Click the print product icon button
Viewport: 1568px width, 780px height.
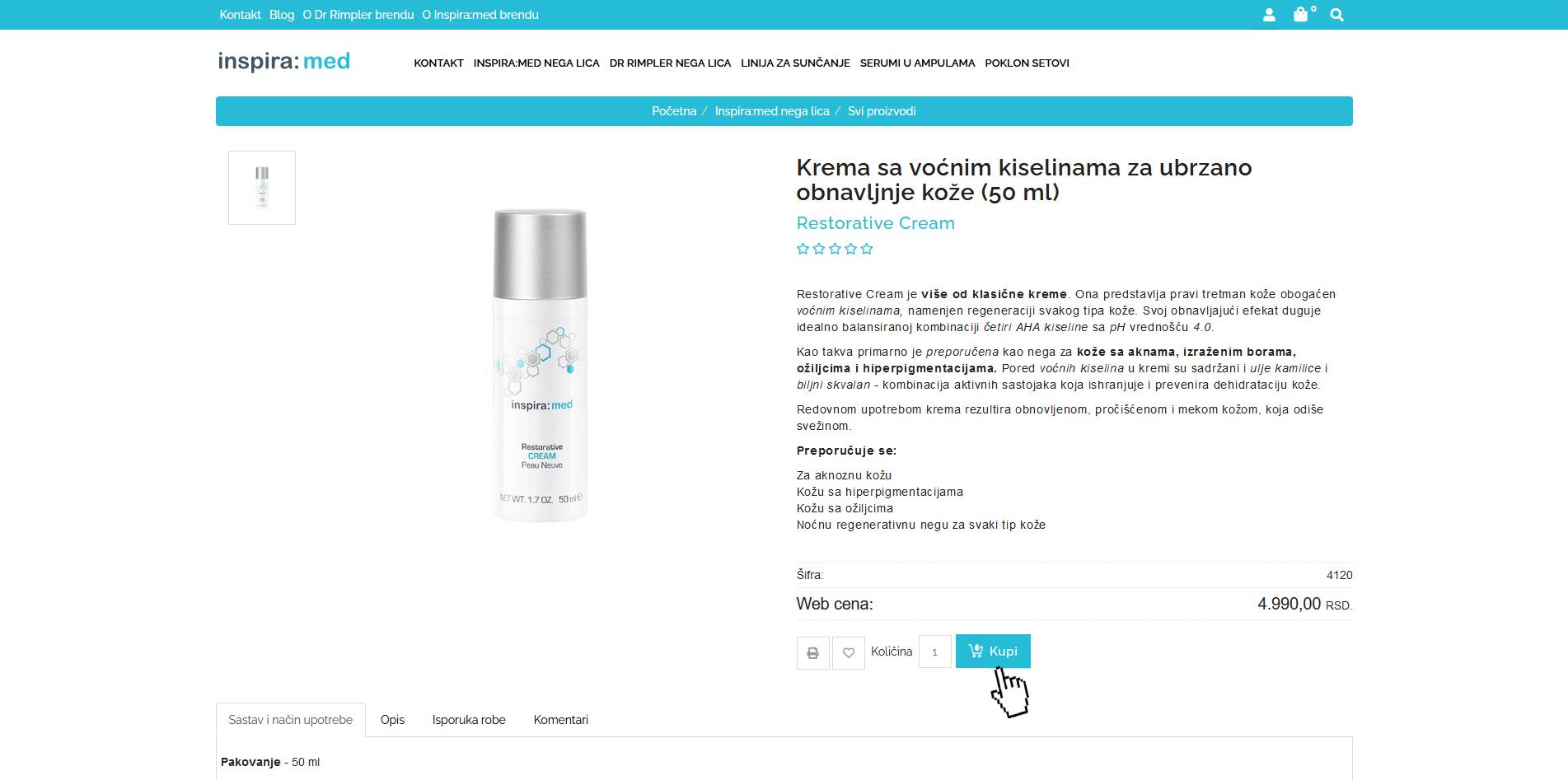(812, 652)
